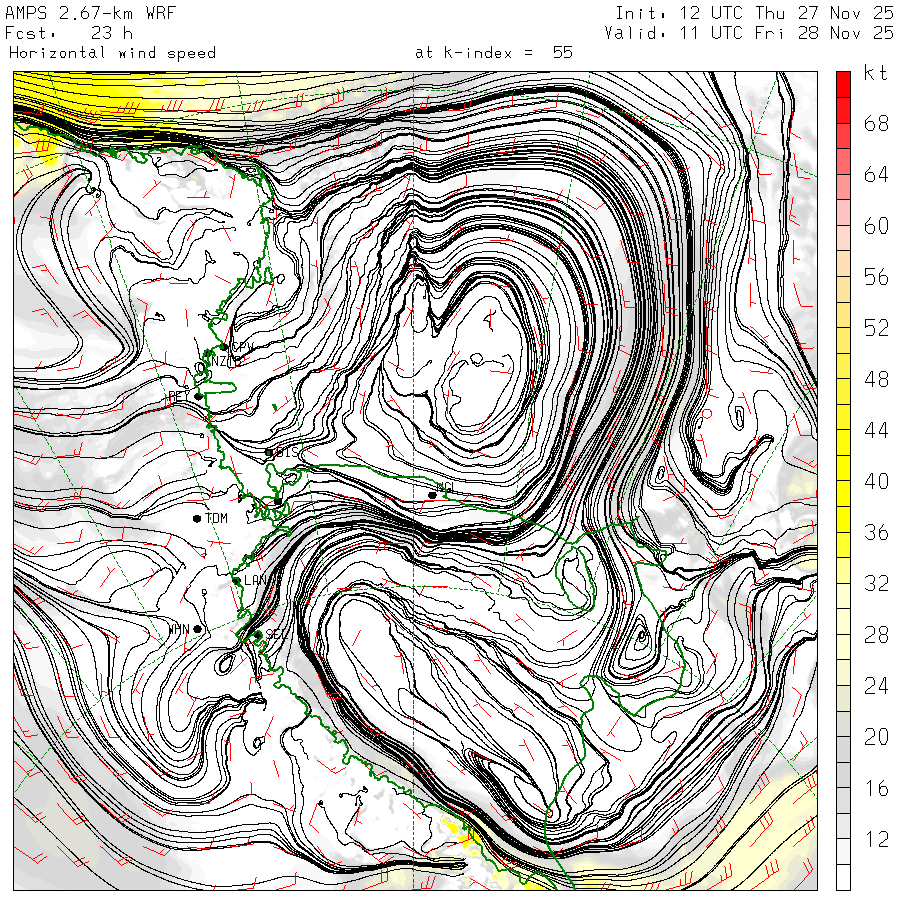Click the 'kt' unit label above color bar

click(875, 73)
